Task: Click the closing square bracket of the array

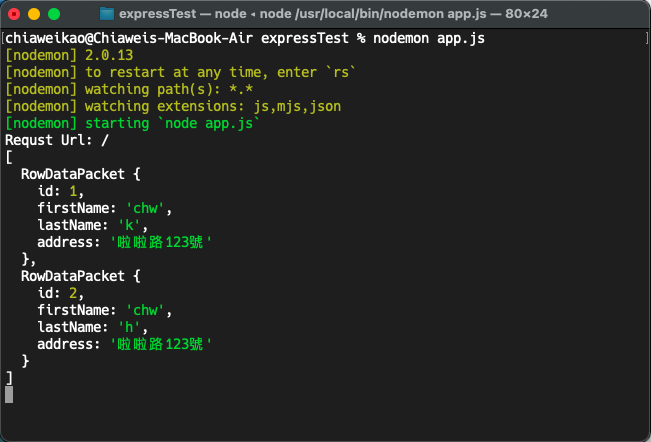Action: click(x=9, y=378)
